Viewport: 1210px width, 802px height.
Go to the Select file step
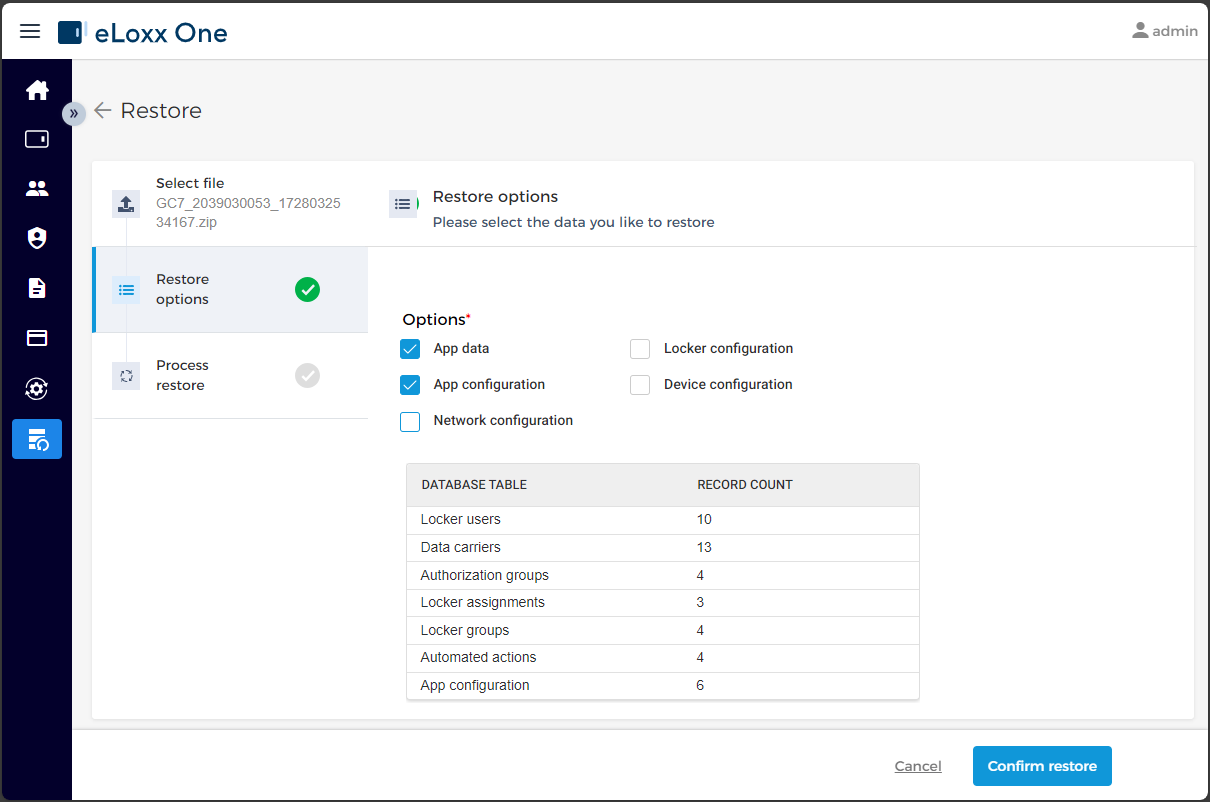[230, 203]
